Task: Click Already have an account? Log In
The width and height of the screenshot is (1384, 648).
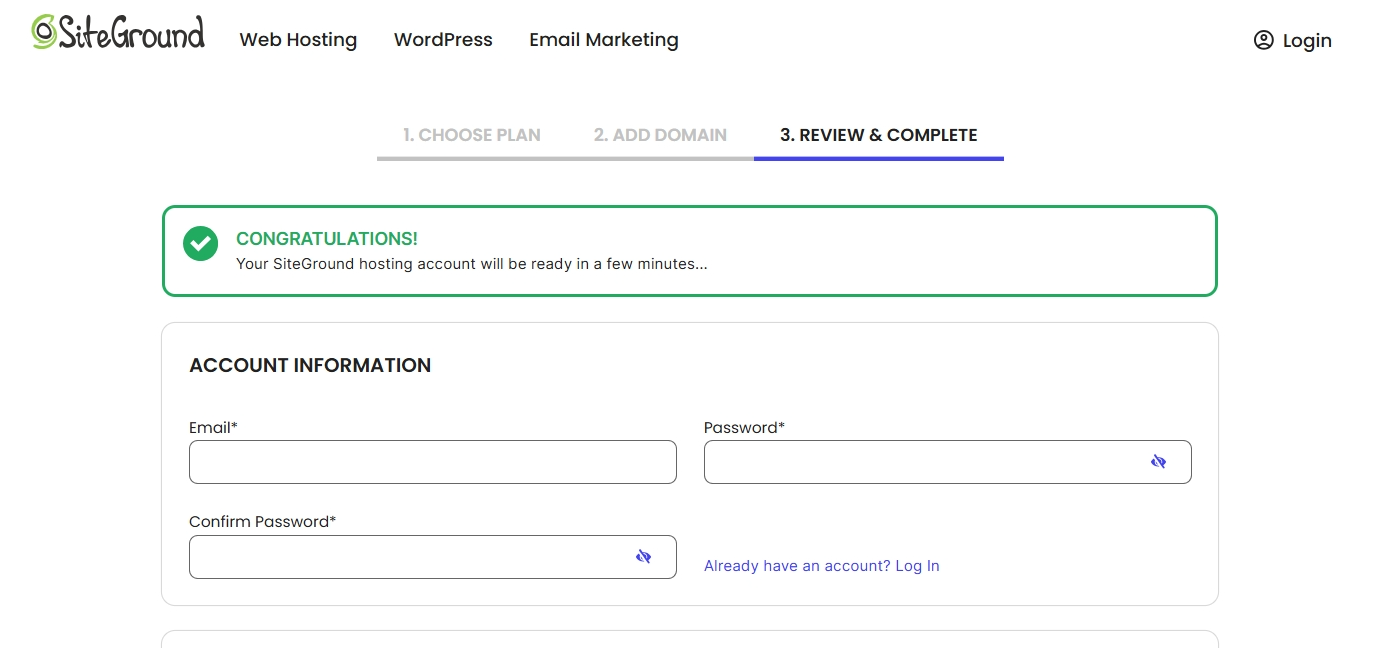Action: (x=822, y=566)
